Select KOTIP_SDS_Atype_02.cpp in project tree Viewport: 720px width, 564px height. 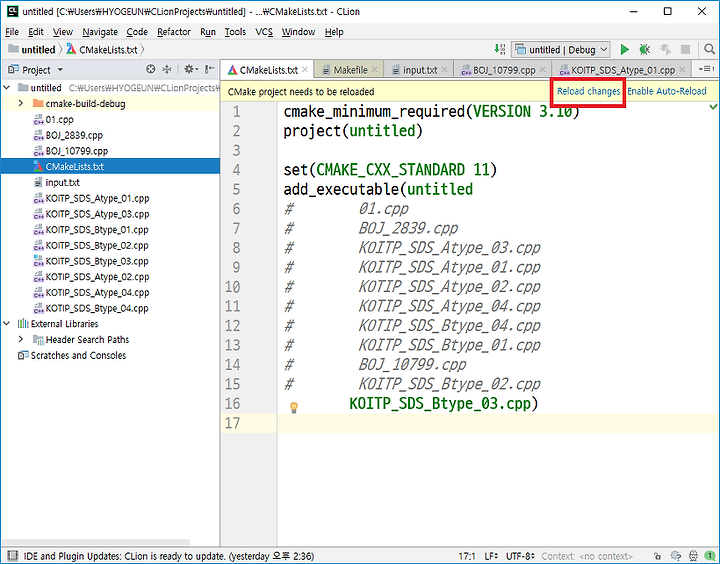[97, 277]
